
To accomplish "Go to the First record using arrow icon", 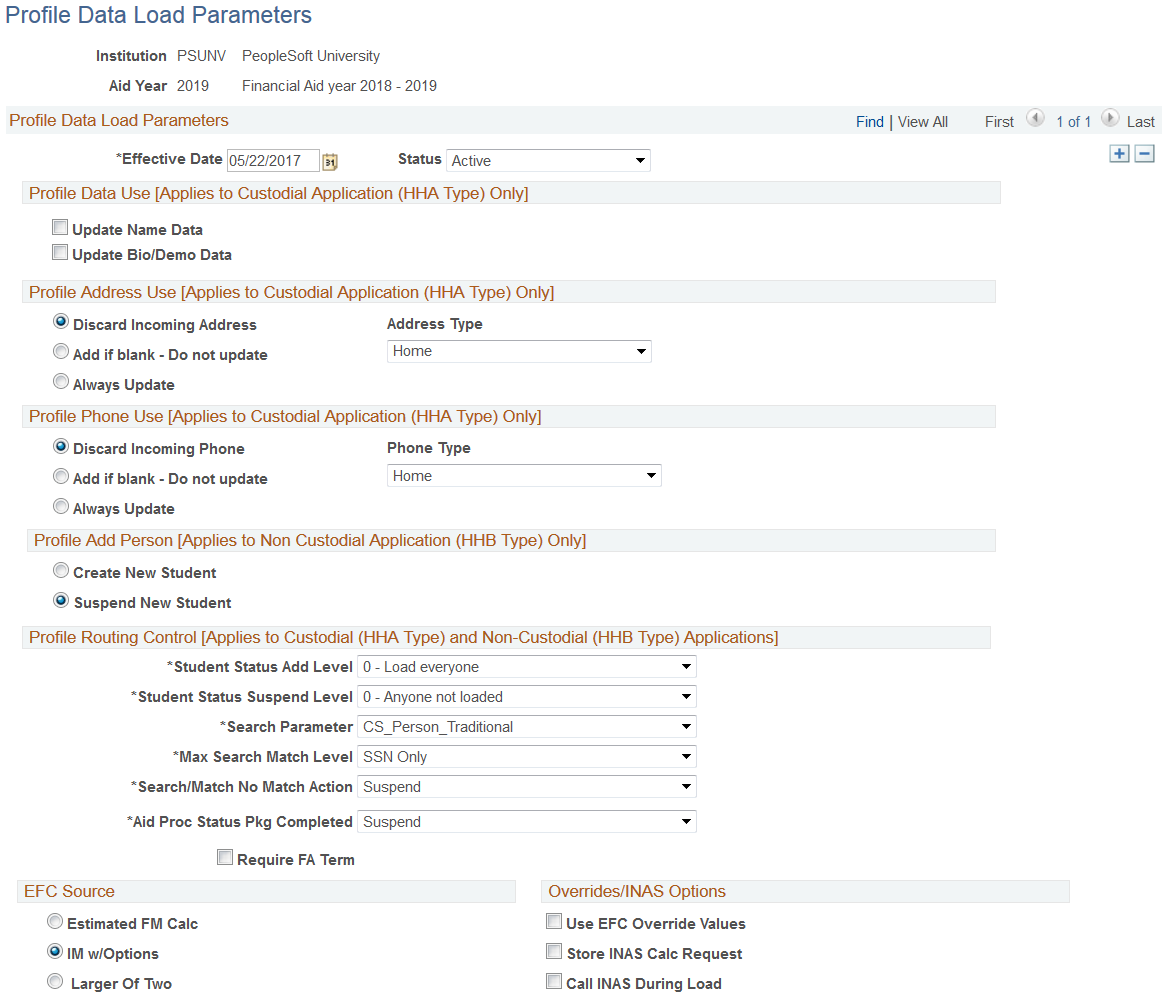I will 1036,118.
